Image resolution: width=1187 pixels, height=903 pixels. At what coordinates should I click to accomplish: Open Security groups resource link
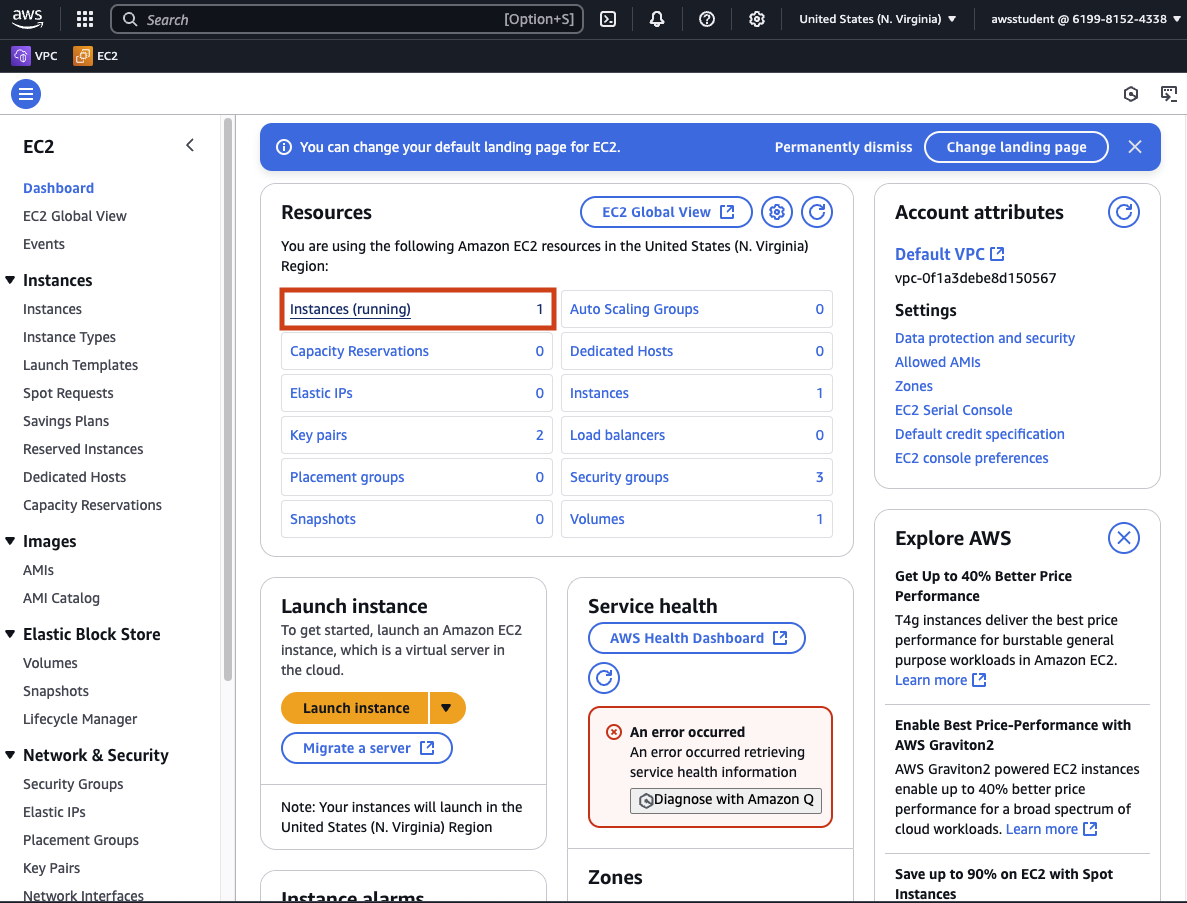click(619, 477)
